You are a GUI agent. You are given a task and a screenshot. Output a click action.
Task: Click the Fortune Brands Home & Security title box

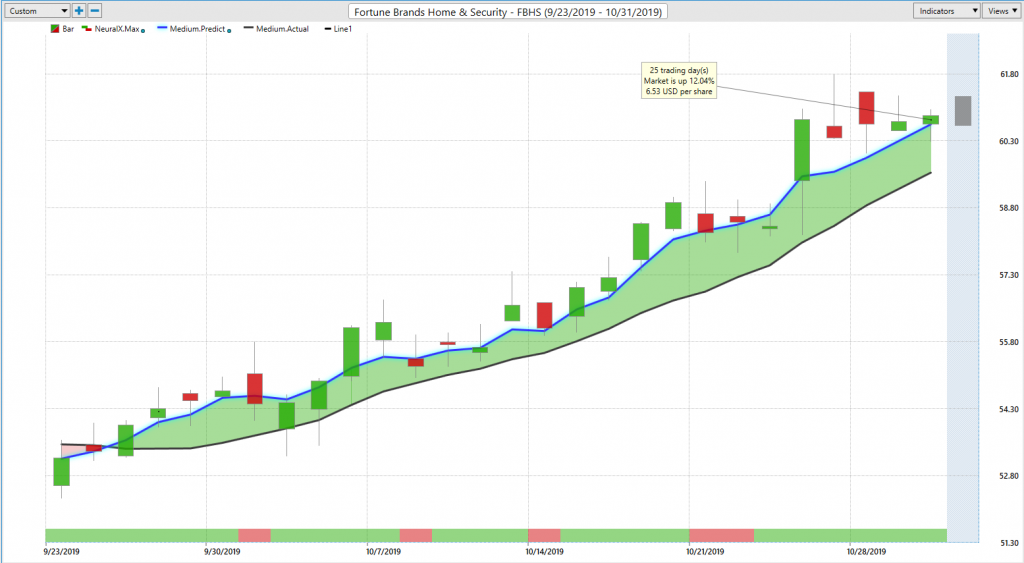[507, 12]
